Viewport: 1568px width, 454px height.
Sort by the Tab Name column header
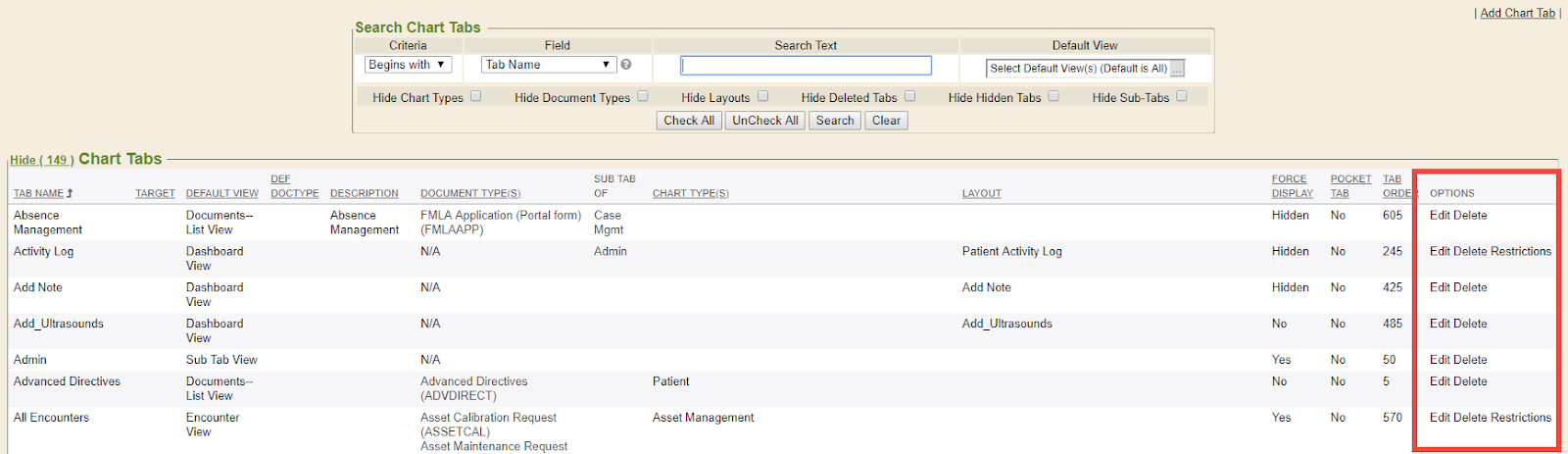pos(38,193)
